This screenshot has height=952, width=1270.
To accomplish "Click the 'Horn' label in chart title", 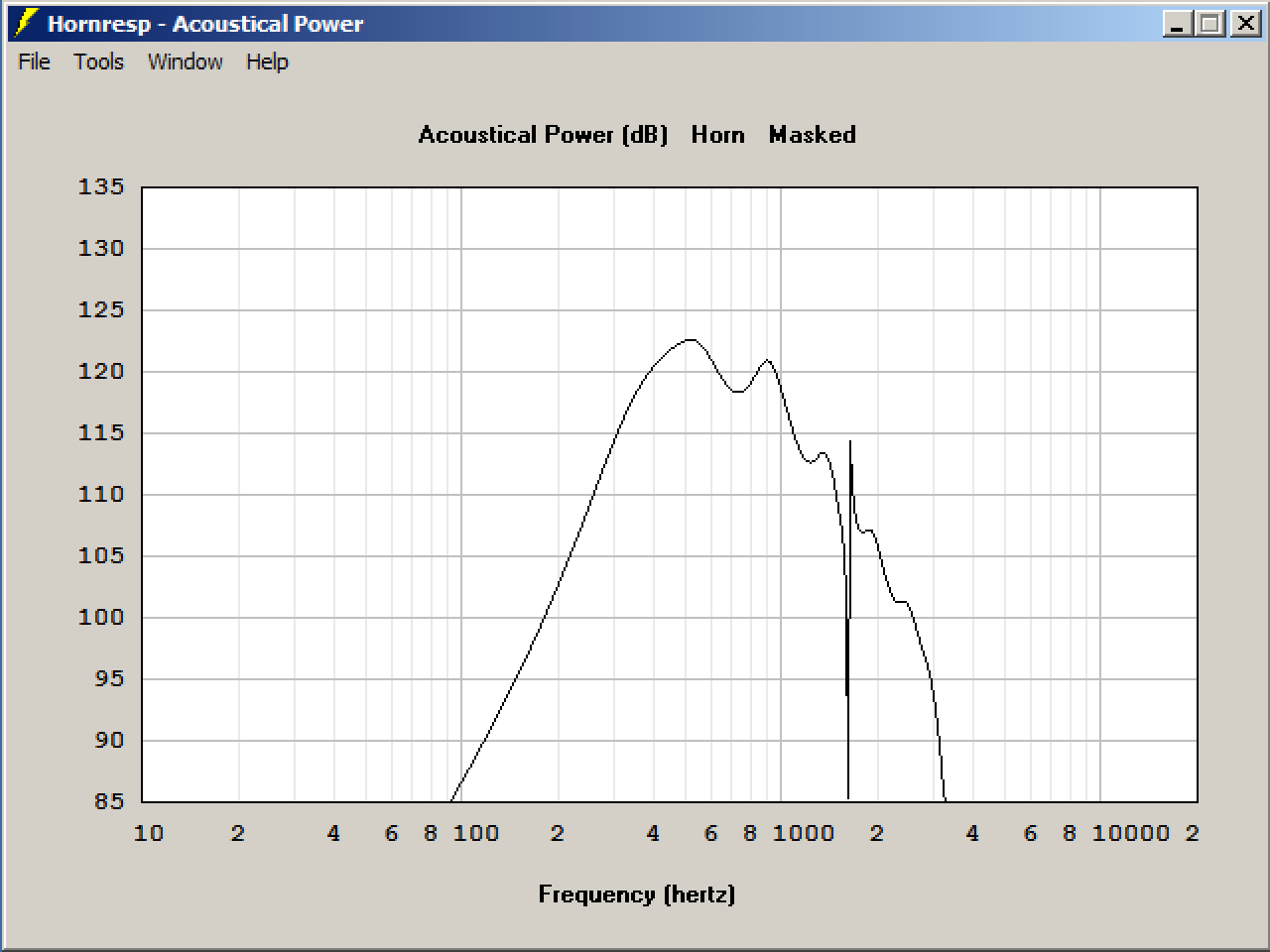I will [717, 135].
